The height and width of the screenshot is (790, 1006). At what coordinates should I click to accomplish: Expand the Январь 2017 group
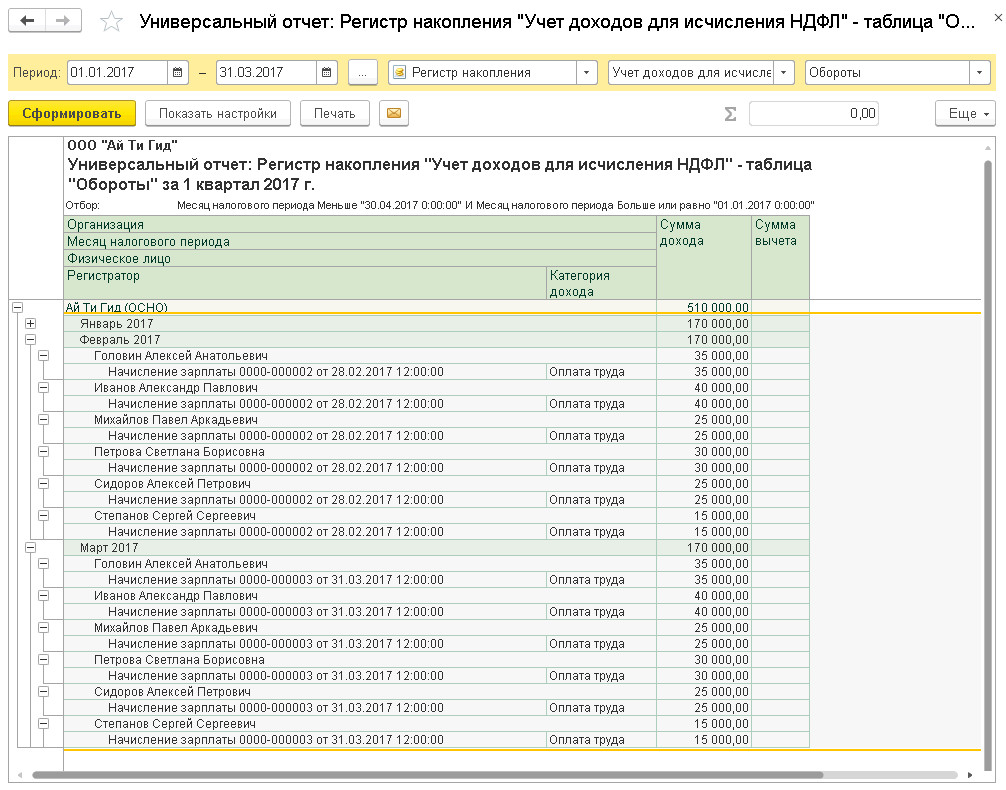pos(30,323)
